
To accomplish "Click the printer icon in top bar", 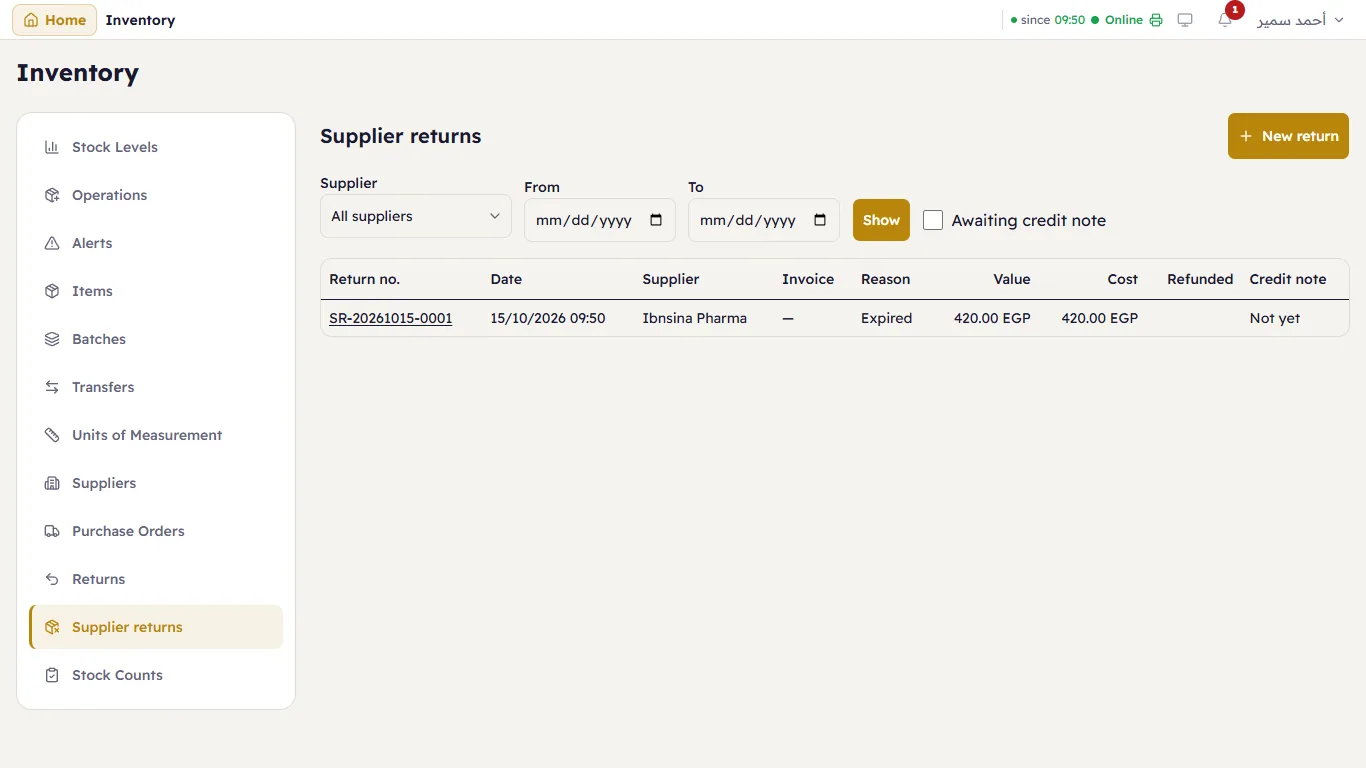I will [x=1156, y=20].
